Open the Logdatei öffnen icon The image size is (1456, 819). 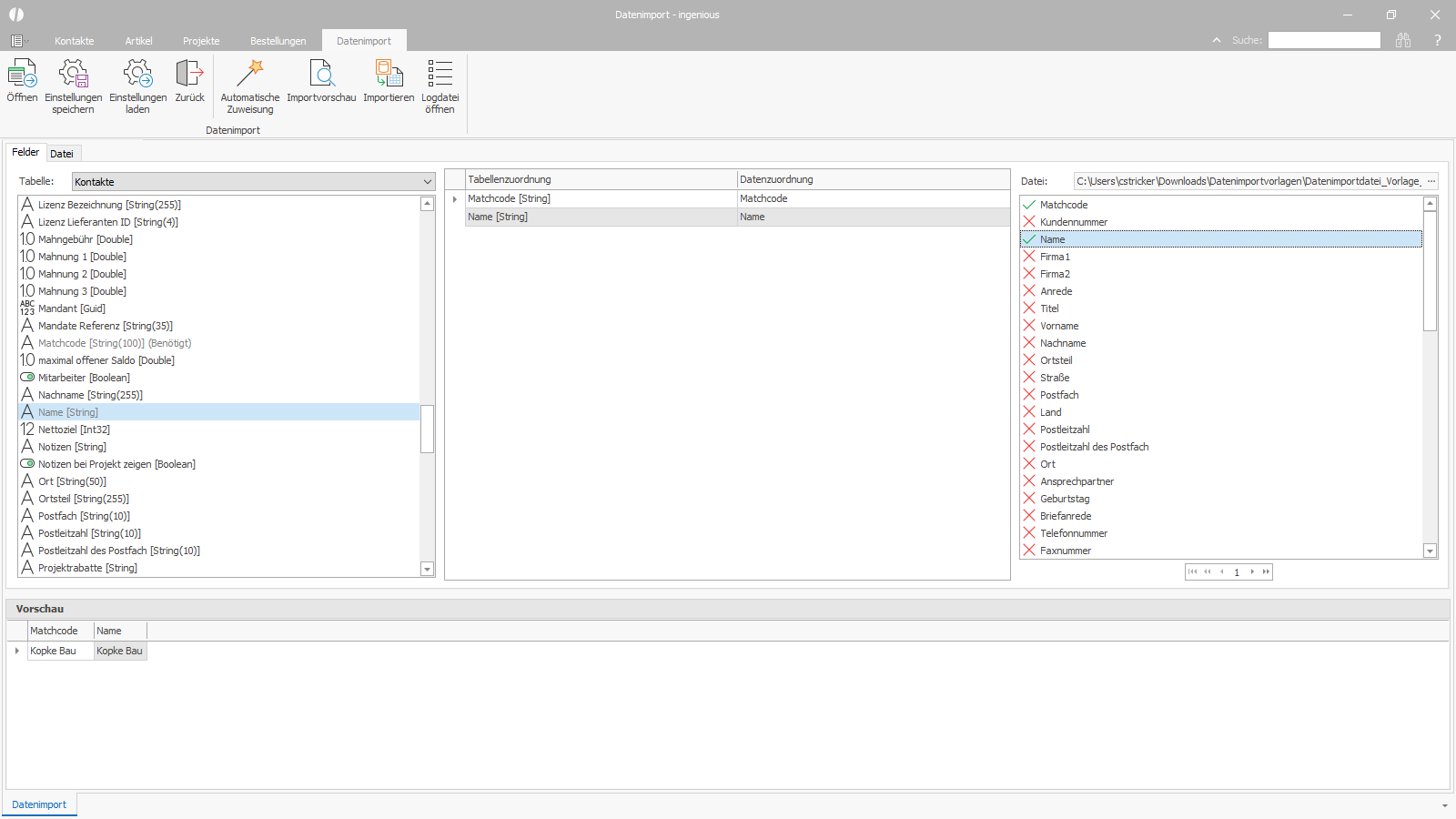pyautogui.click(x=440, y=75)
